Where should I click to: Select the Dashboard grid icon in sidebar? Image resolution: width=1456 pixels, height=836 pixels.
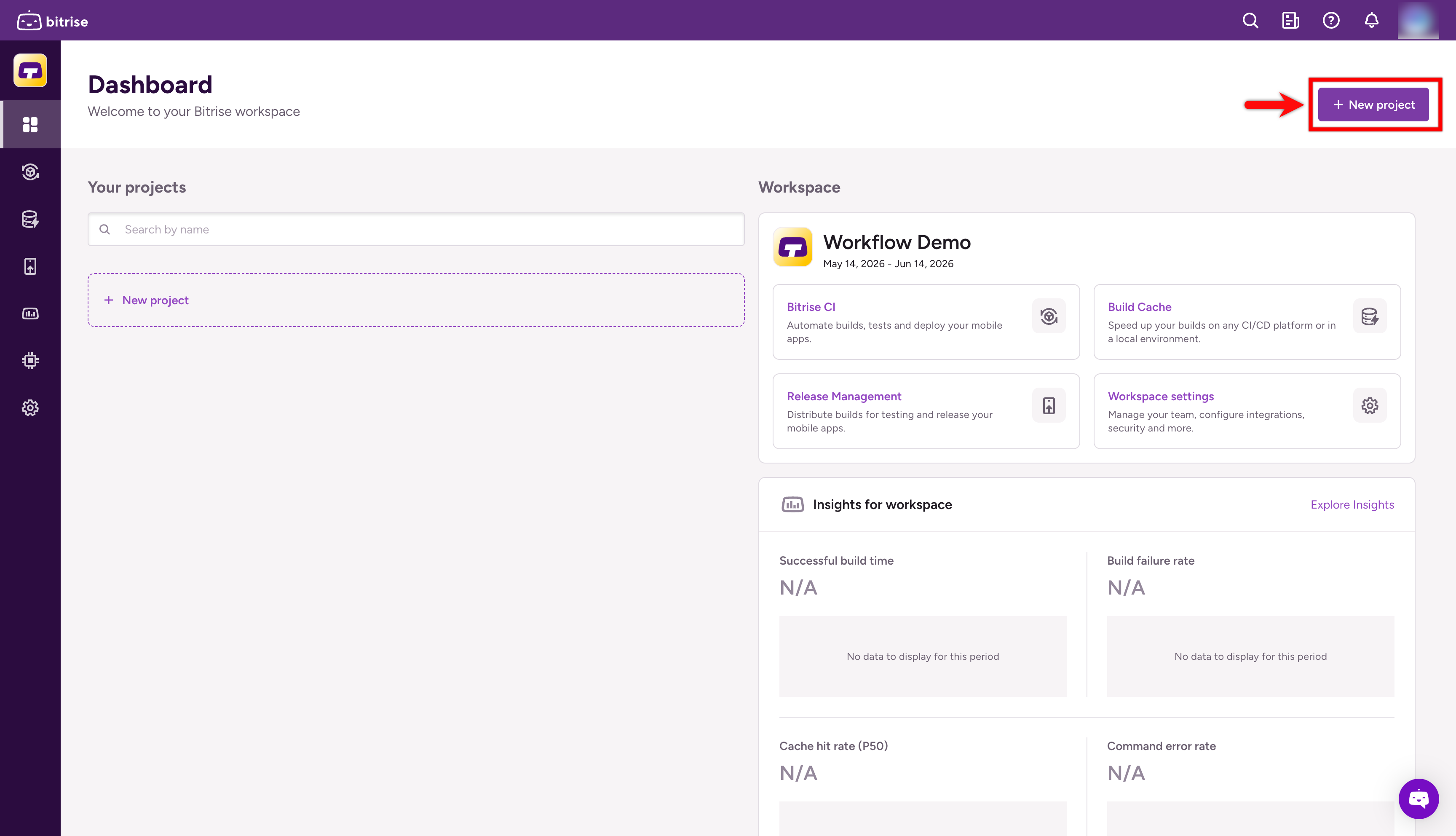pos(30,124)
